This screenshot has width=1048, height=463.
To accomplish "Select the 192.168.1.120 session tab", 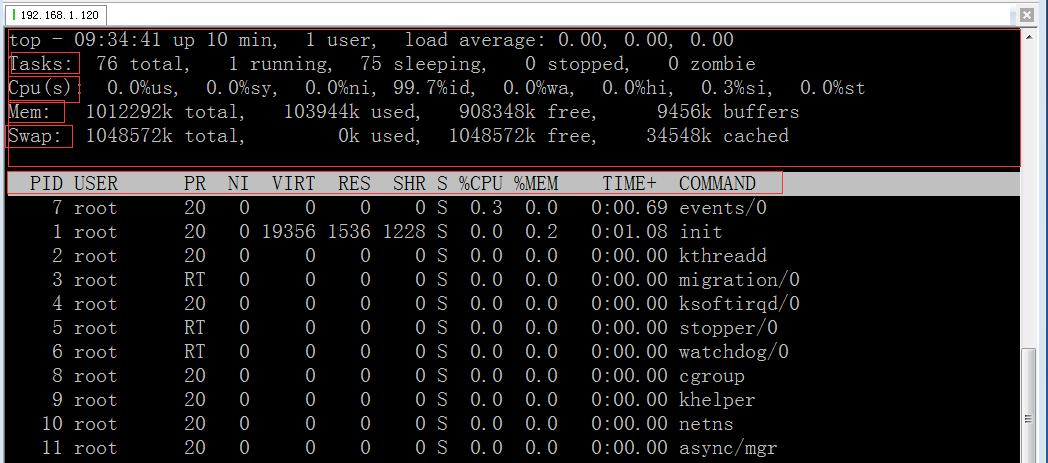I will (x=57, y=15).
